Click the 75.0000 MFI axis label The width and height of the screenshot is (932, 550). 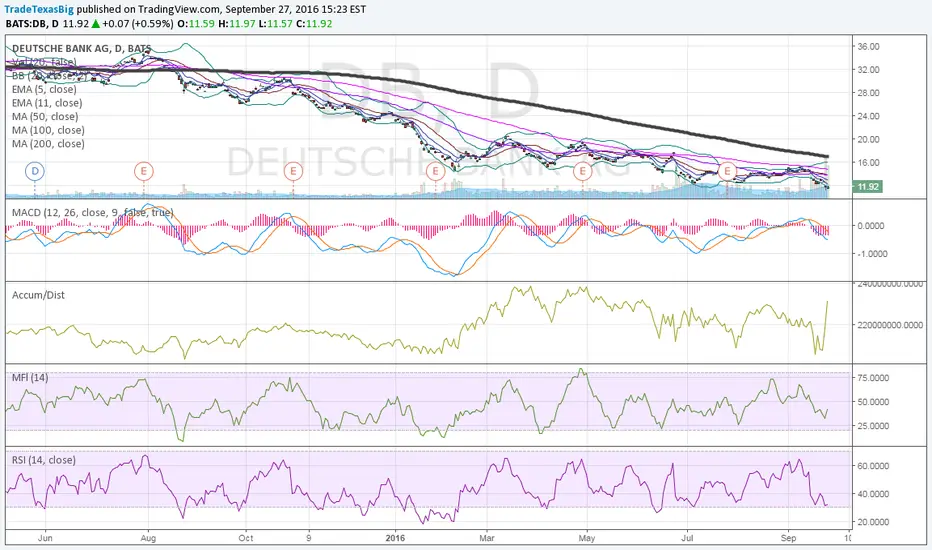(x=873, y=378)
